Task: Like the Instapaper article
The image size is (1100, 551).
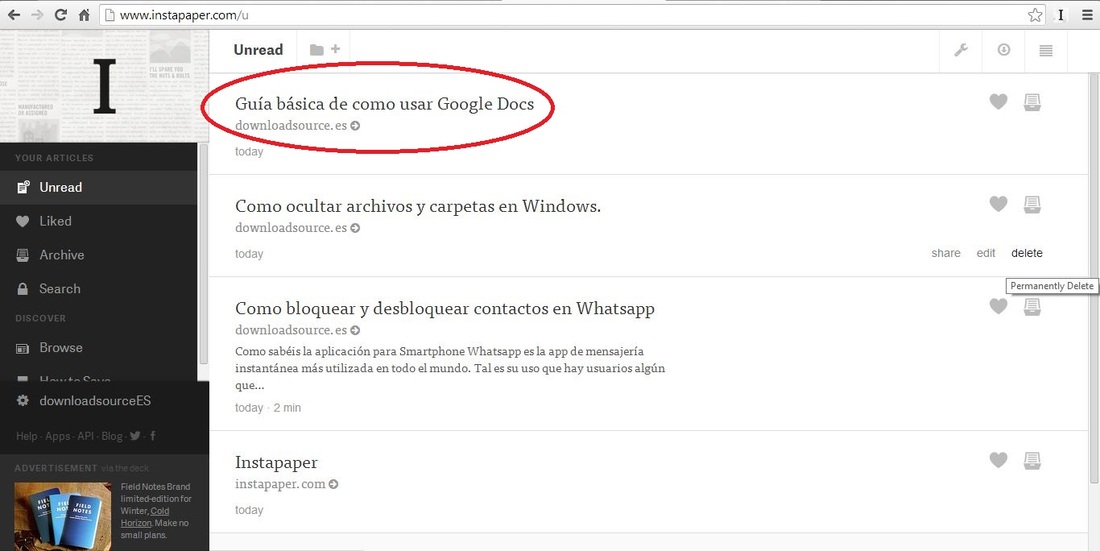Action: click(x=998, y=460)
